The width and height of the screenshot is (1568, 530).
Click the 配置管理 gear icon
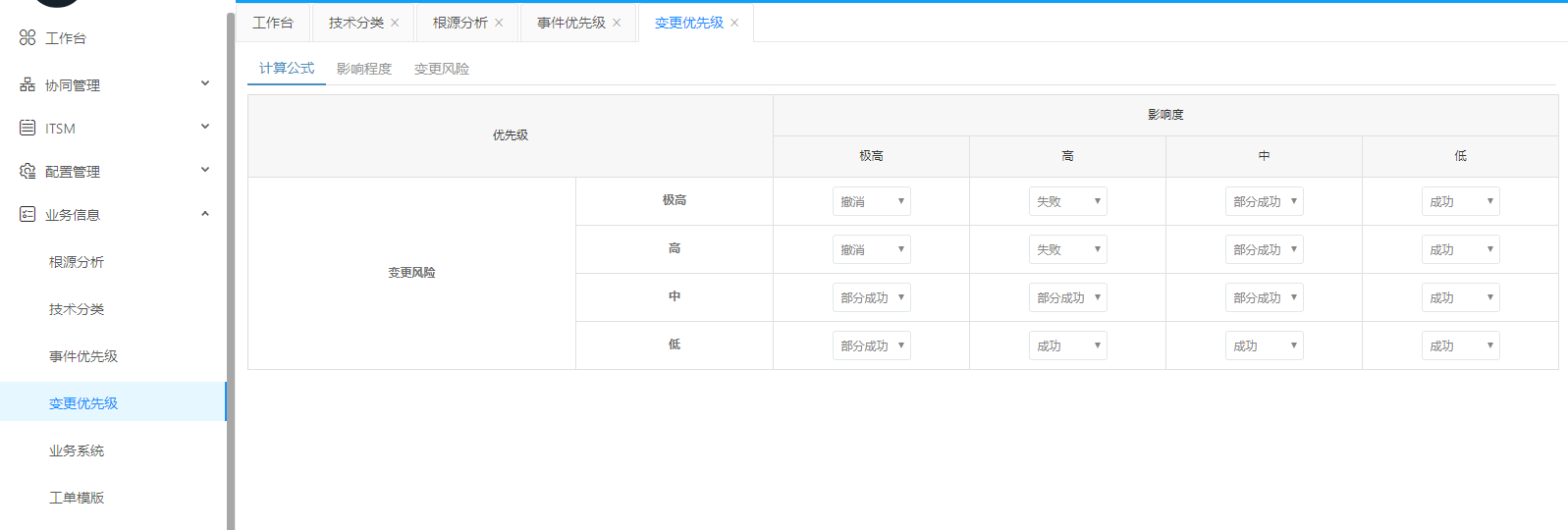(x=27, y=171)
